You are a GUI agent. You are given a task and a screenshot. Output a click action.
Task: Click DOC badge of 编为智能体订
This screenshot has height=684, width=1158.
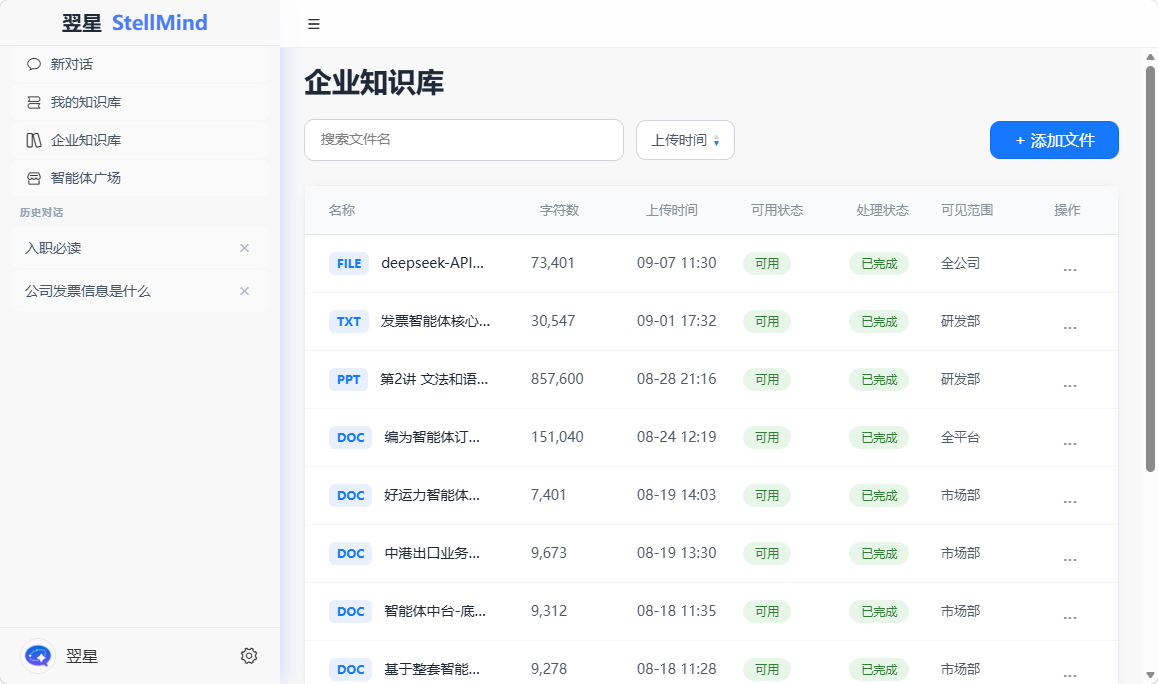350,437
